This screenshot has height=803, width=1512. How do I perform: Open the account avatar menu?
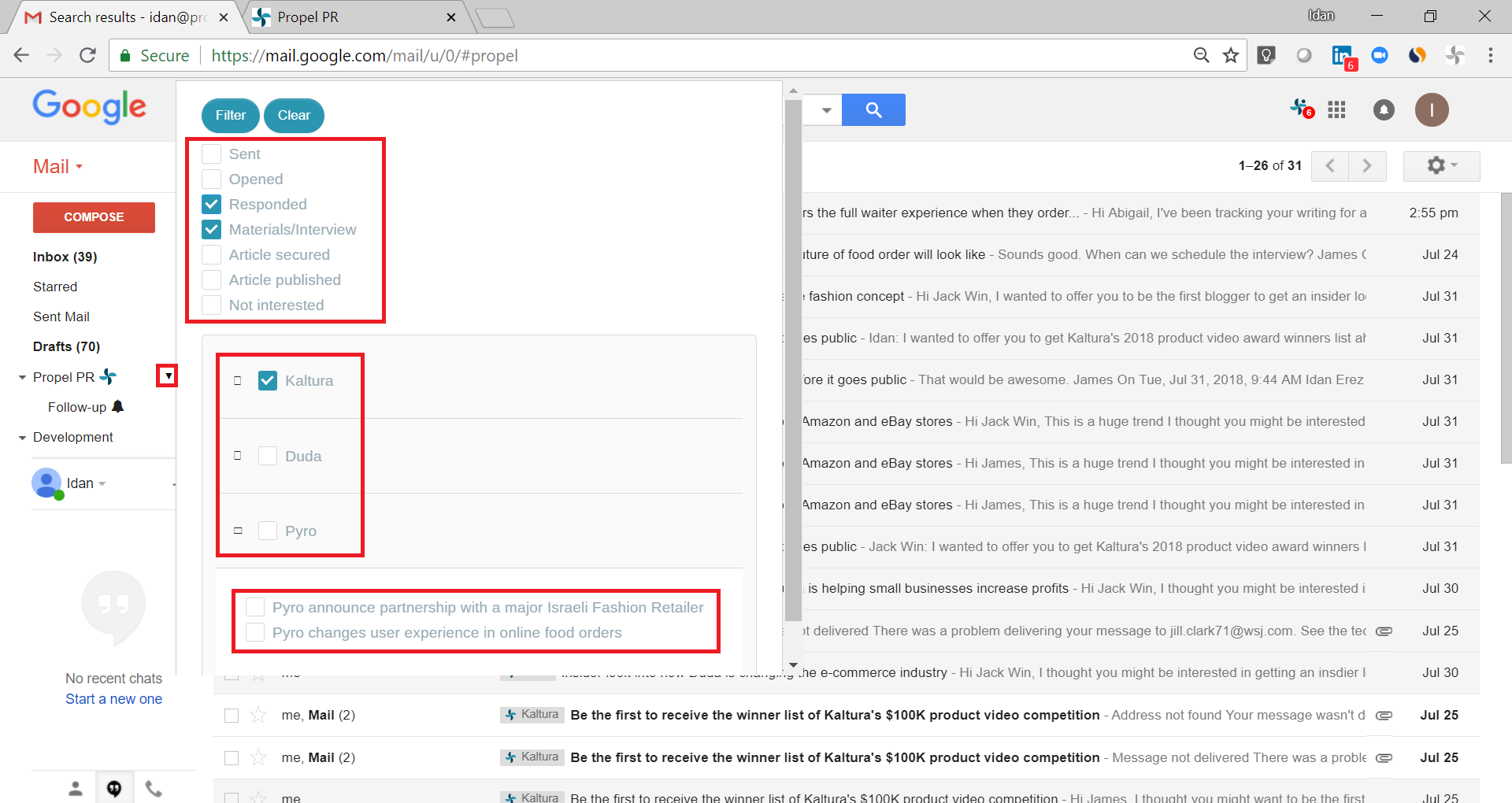coord(1432,110)
